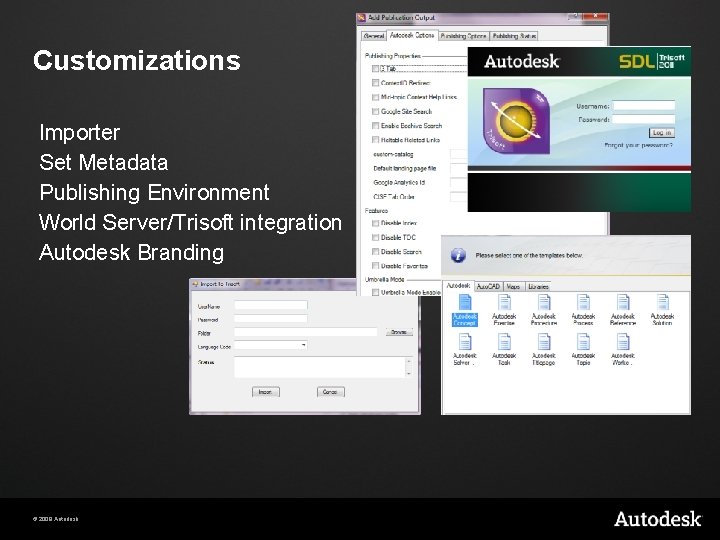Toggle the Related Links checkbox
This screenshot has height=540, width=720.
pos(375,140)
